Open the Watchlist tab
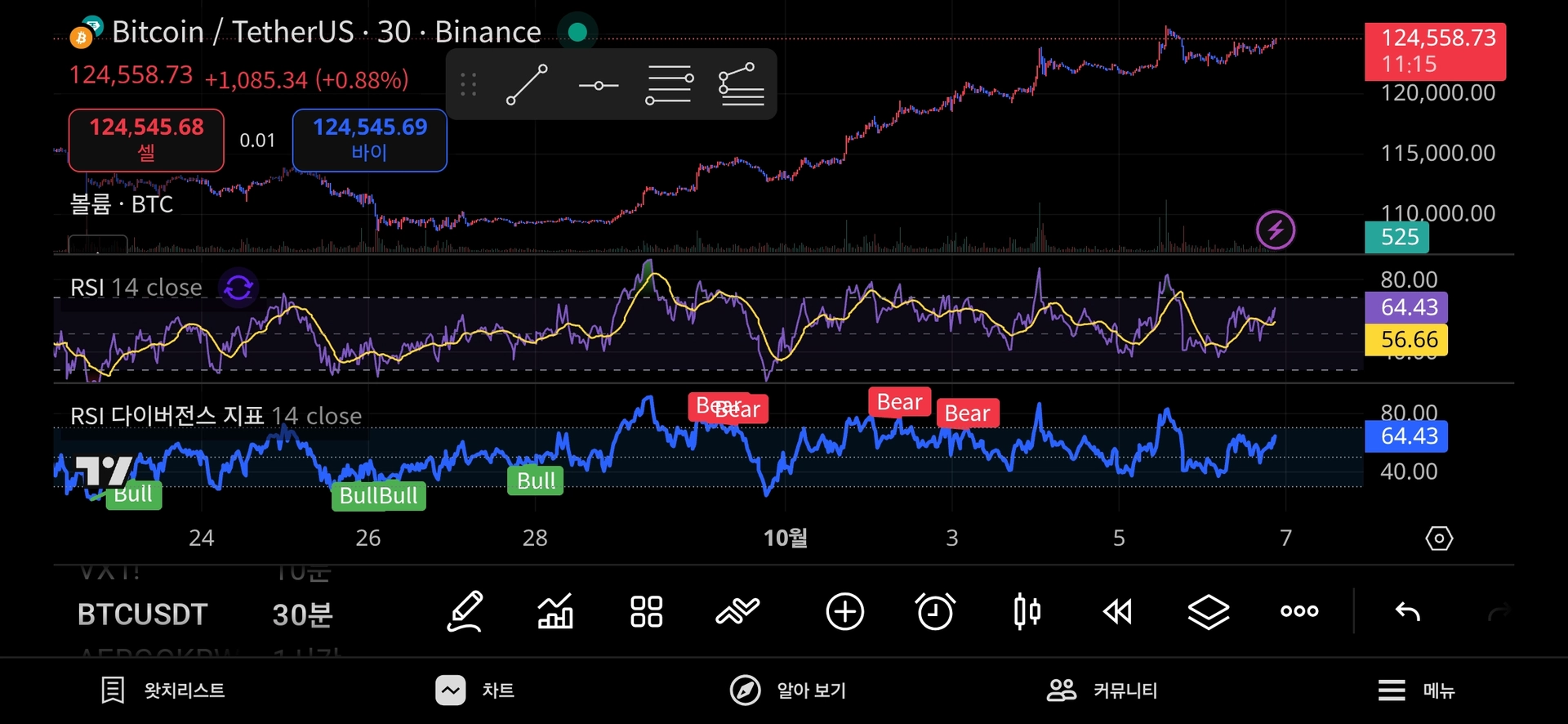The height and width of the screenshot is (724, 1568). pos(163,690)
